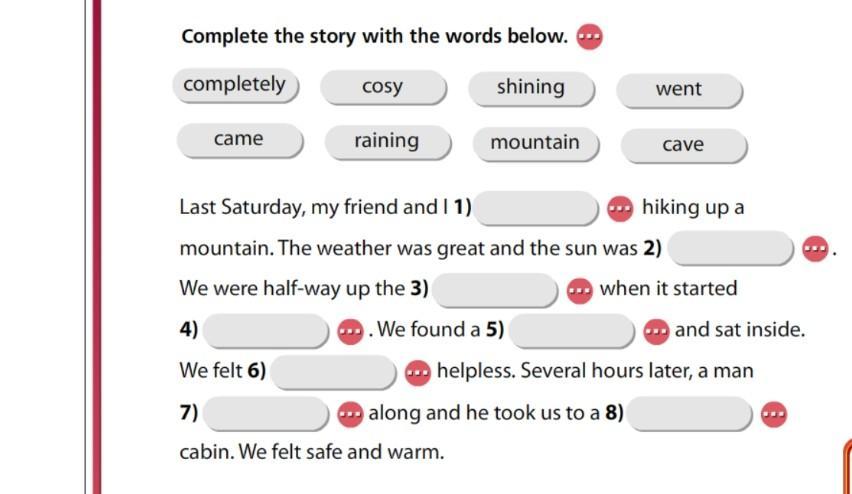Pick the 'shining' word chip
The height and width of the screenshot is (494, 852).
[x=530, y=88]
